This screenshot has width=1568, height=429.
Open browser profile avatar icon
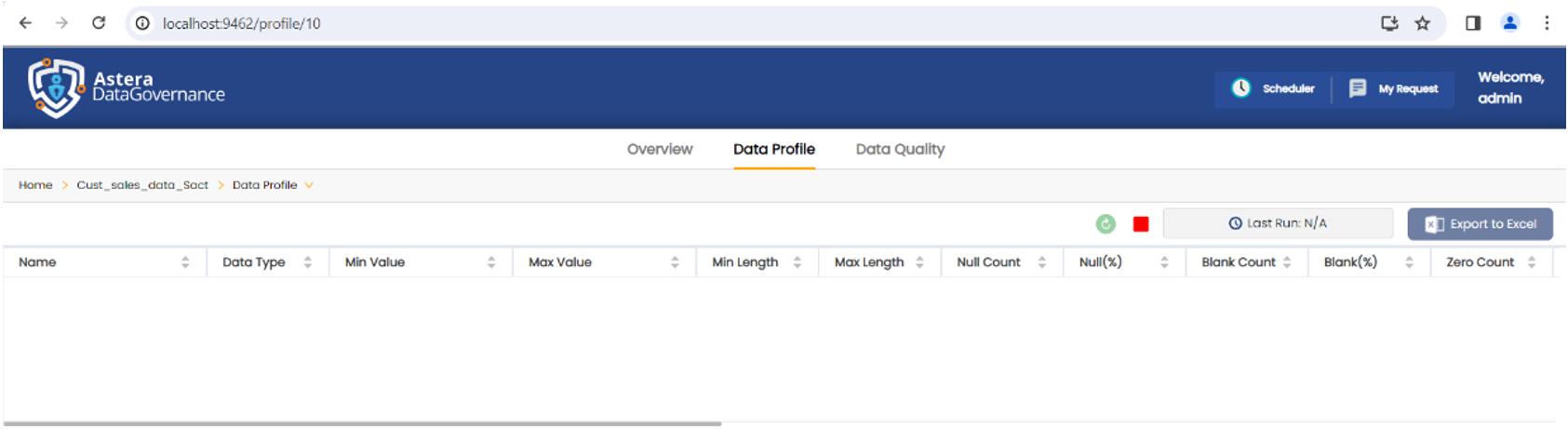[1510, 23]
